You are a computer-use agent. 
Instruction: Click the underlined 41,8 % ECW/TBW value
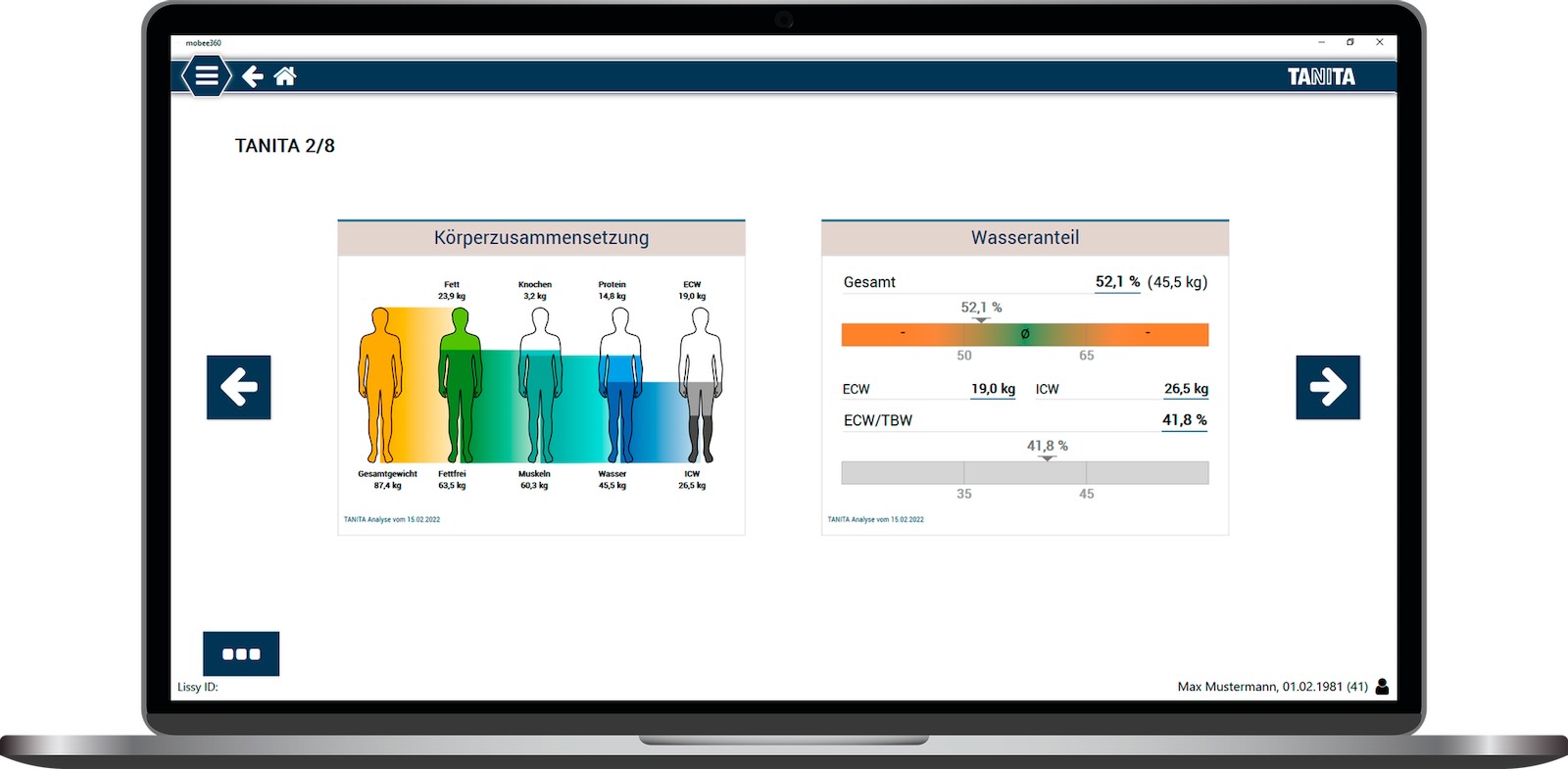(1184, 420)
